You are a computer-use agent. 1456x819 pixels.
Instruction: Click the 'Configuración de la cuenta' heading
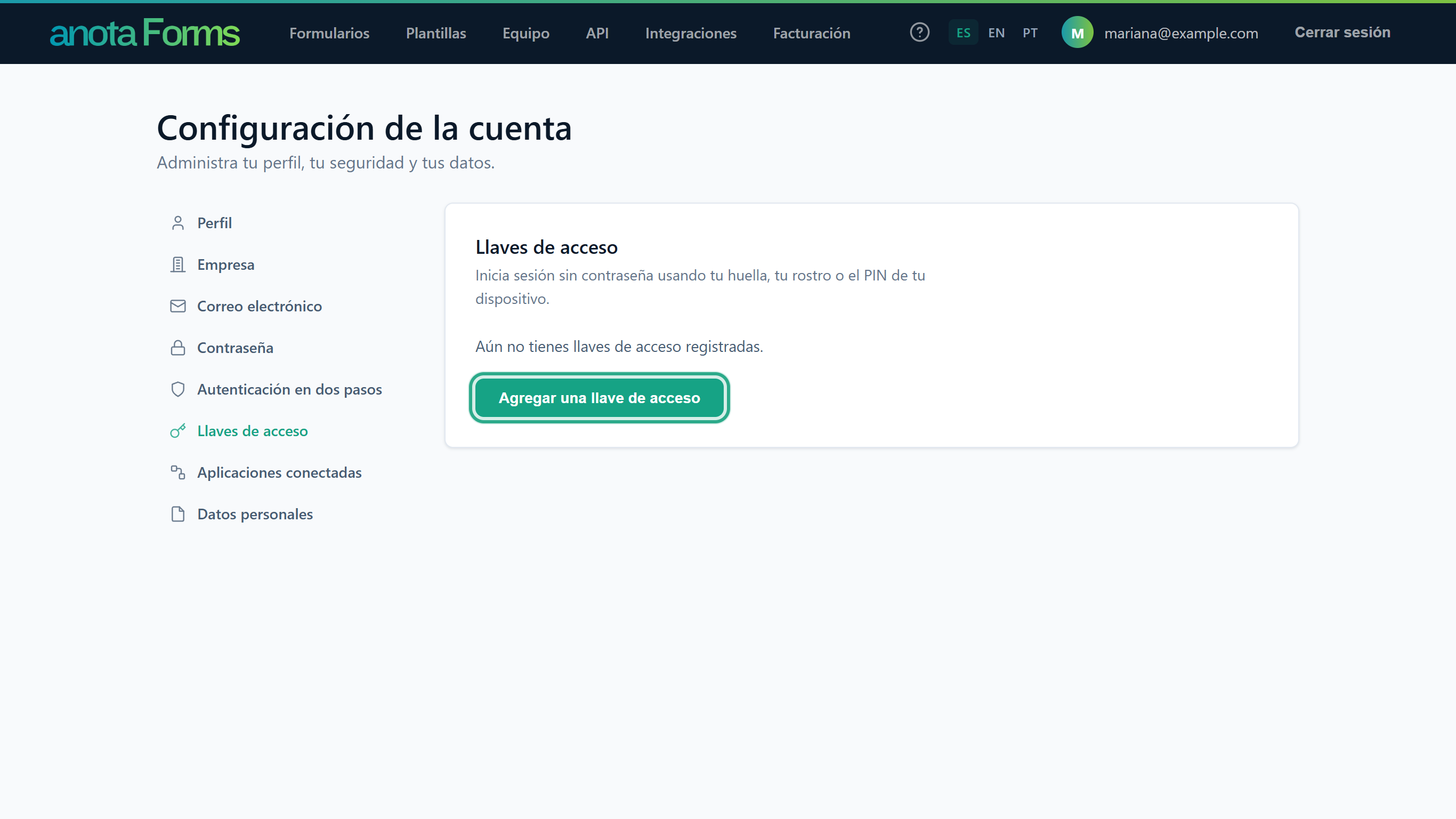pyautogui.click(x=365, y=128)
